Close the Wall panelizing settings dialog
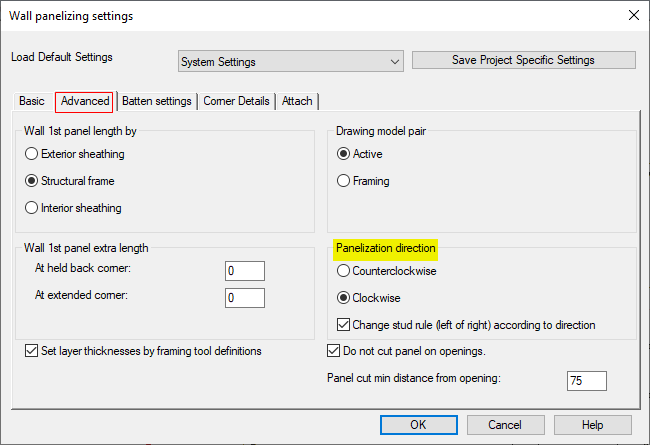Screen dimensions: 650x445 [x=632, y=16]
